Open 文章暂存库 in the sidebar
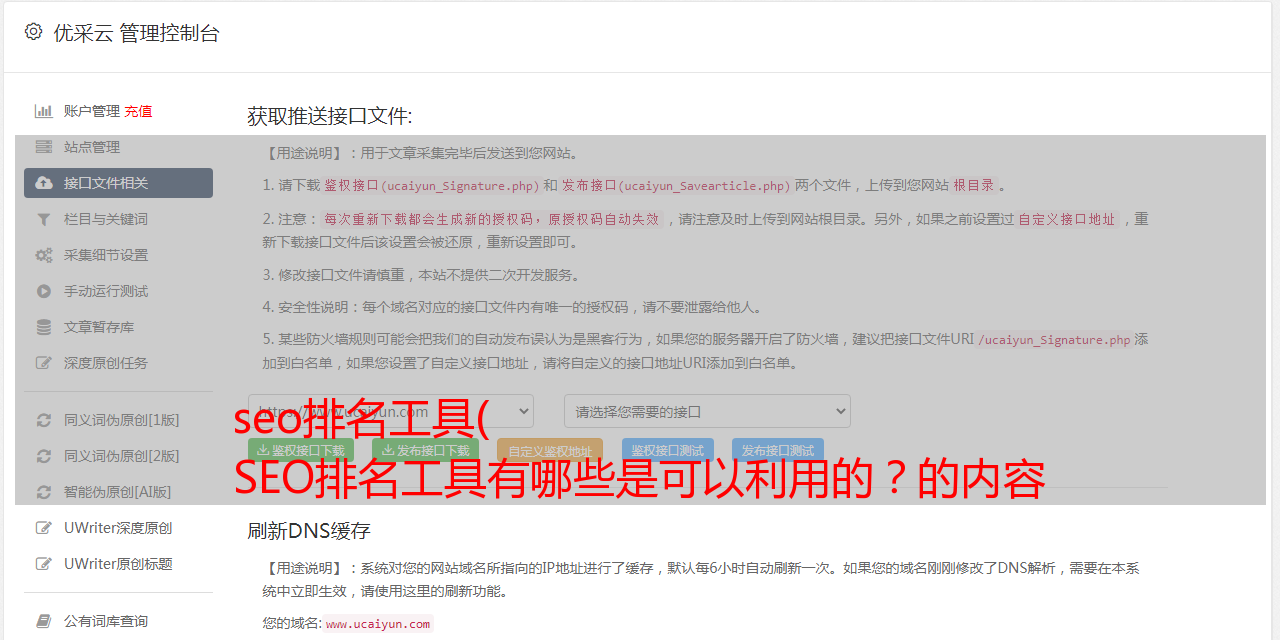 point(118,327)
